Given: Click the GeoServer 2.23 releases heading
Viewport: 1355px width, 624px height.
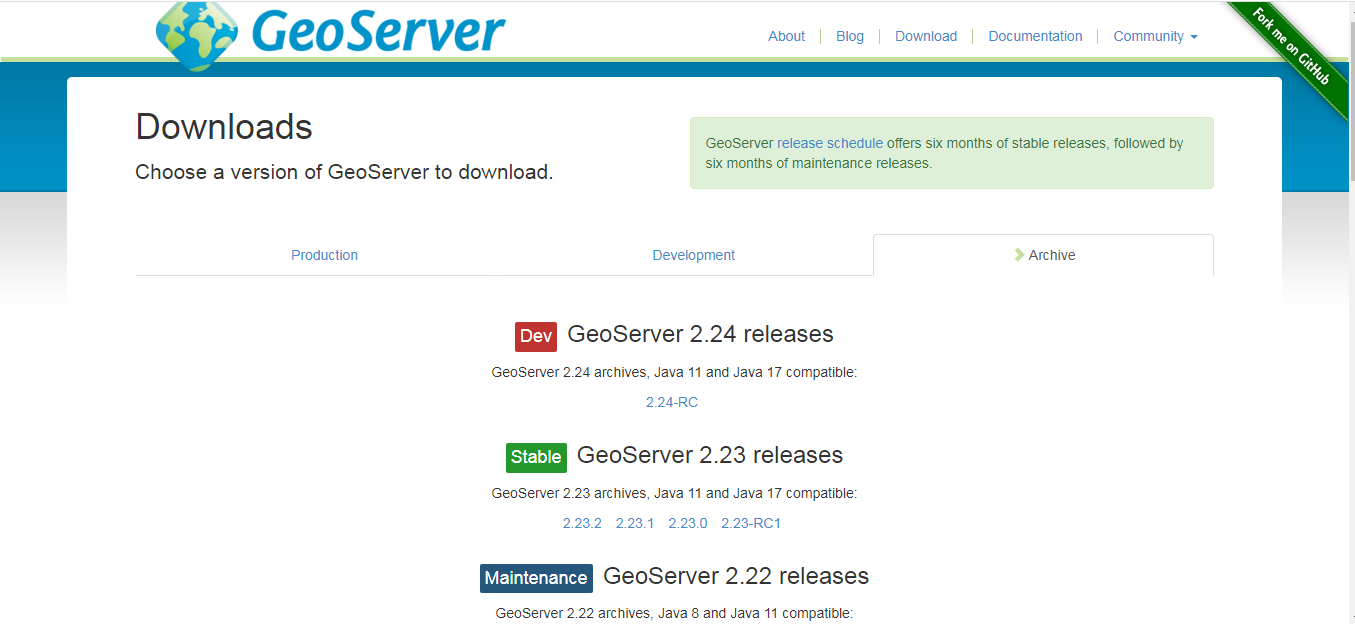Looking at the screenshot, I should coord(710,455).
